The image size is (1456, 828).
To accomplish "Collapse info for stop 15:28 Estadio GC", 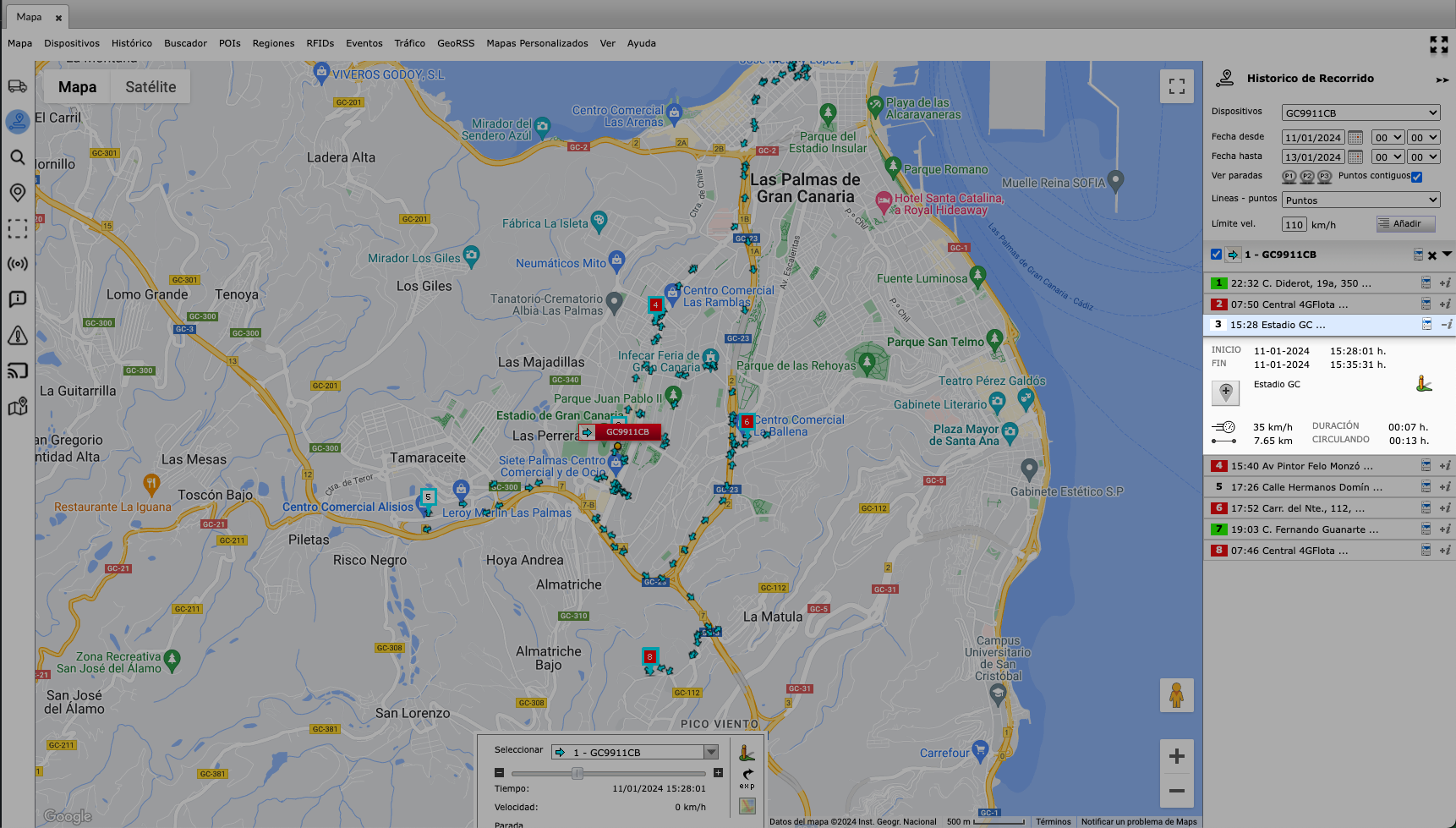I will point(1446,325).
